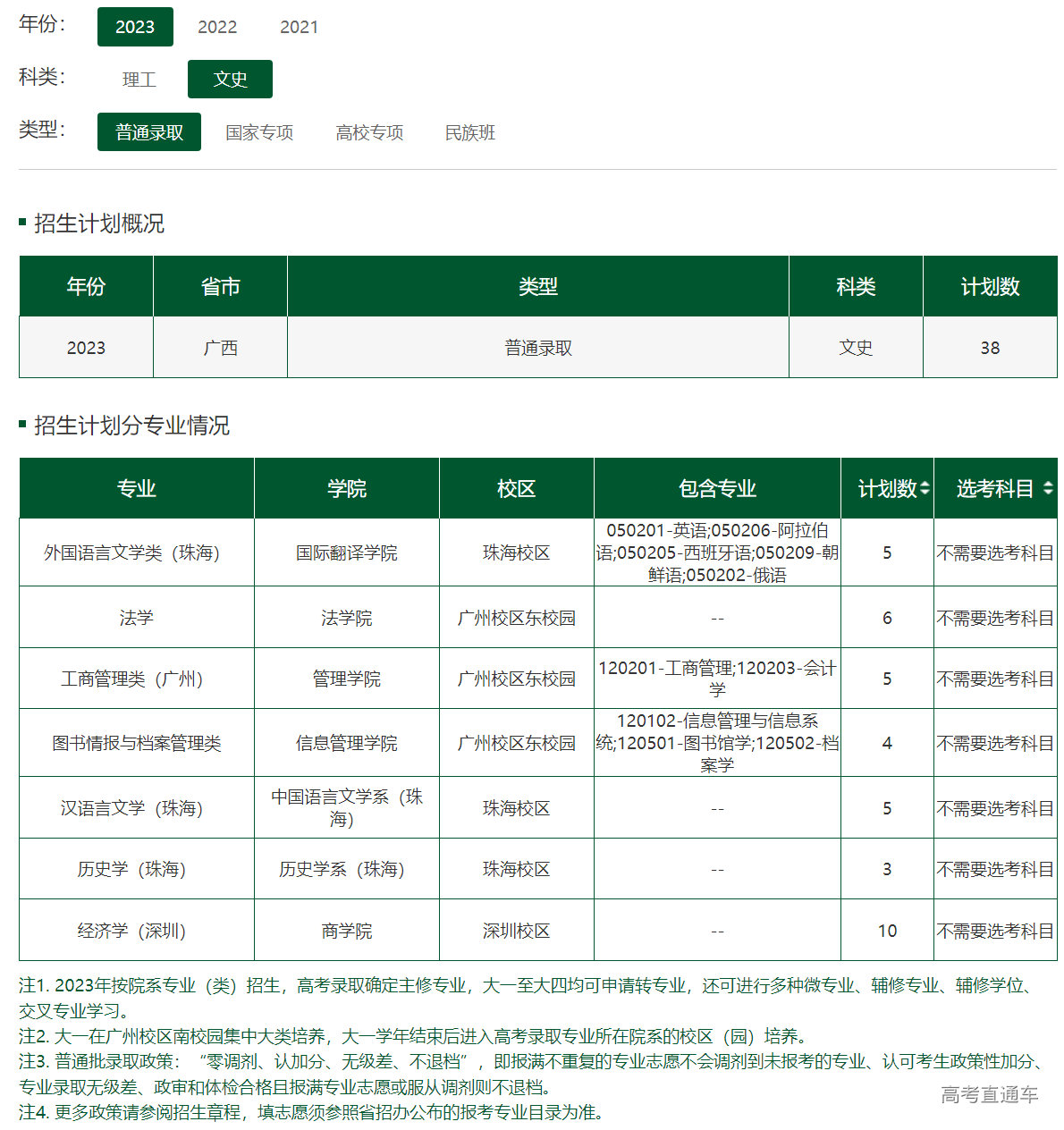
Task: Click the green square bullet before 招生计划概况
Action: click(21, 222)
